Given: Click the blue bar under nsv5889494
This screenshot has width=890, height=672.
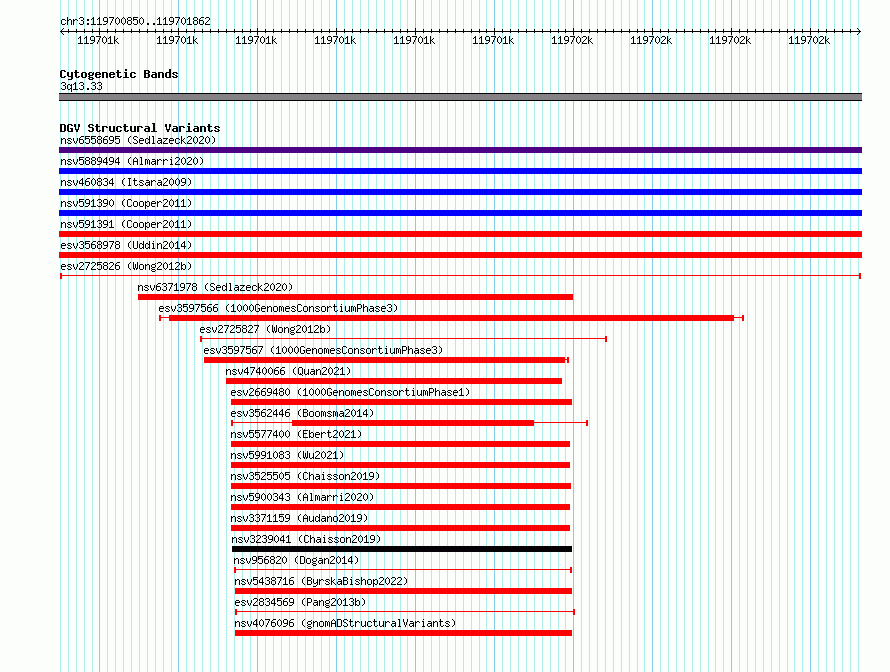Looking at the screenshot, I should tap(460, 171).
